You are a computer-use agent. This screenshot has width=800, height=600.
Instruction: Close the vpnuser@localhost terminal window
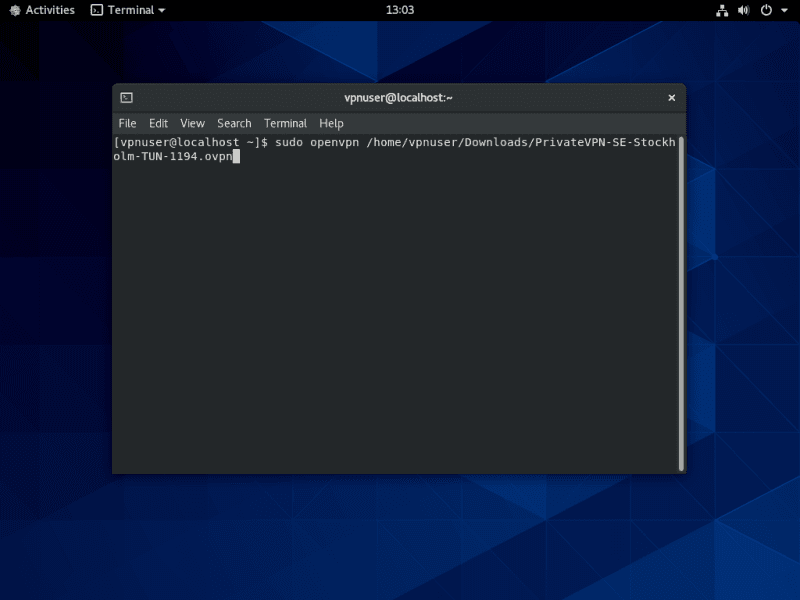point(672,98)
